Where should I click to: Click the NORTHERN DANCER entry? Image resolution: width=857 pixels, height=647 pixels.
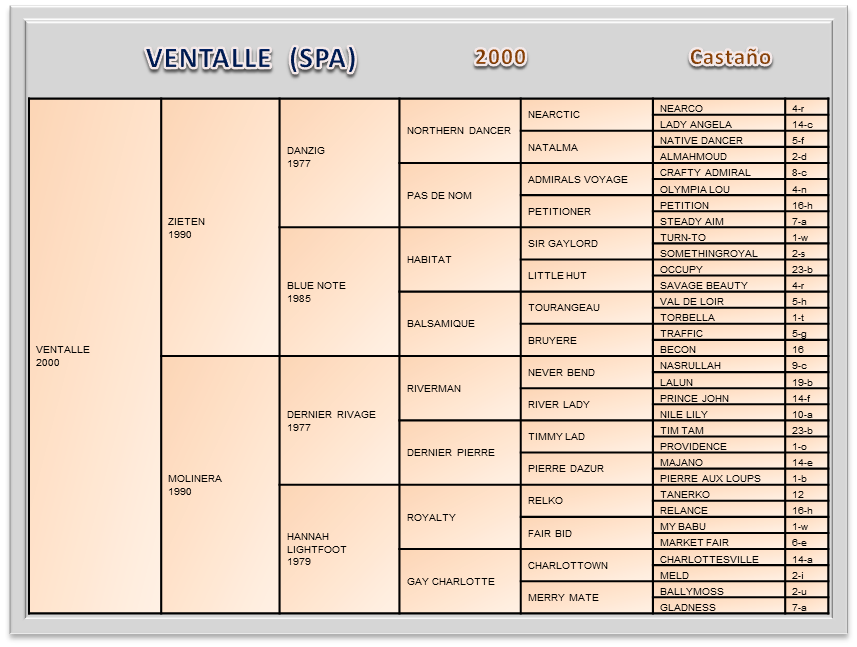[x=459, y=131]
